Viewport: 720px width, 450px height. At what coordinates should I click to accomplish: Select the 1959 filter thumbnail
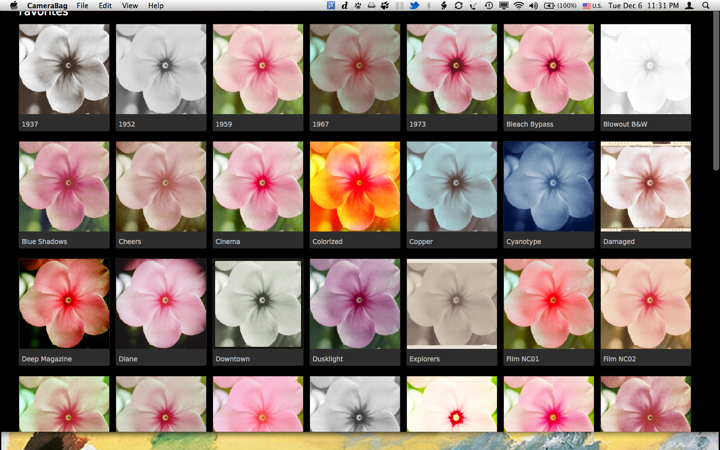coord(258,69)
